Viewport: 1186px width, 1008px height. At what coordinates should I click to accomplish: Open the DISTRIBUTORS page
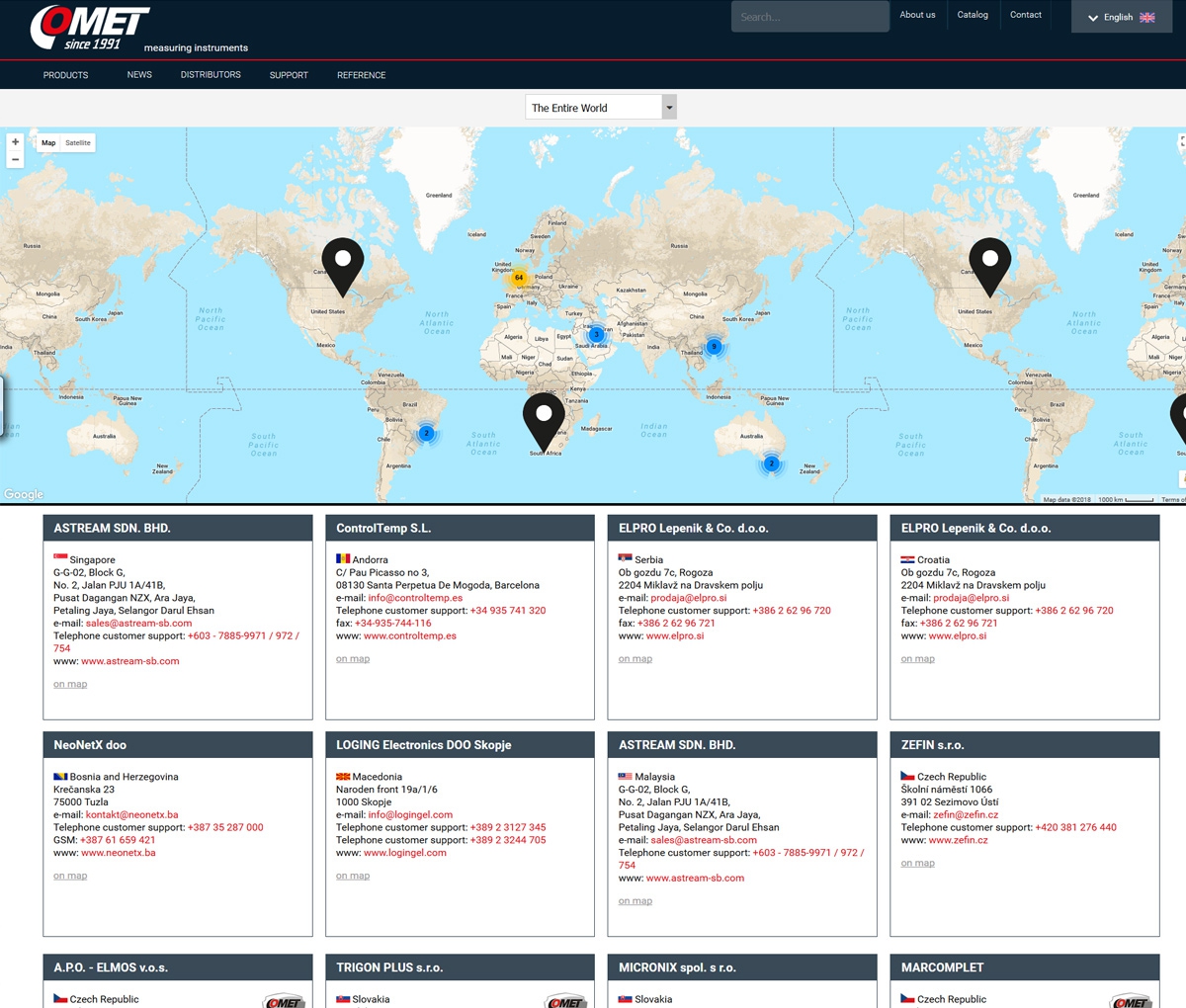click(x=211, y=75)
